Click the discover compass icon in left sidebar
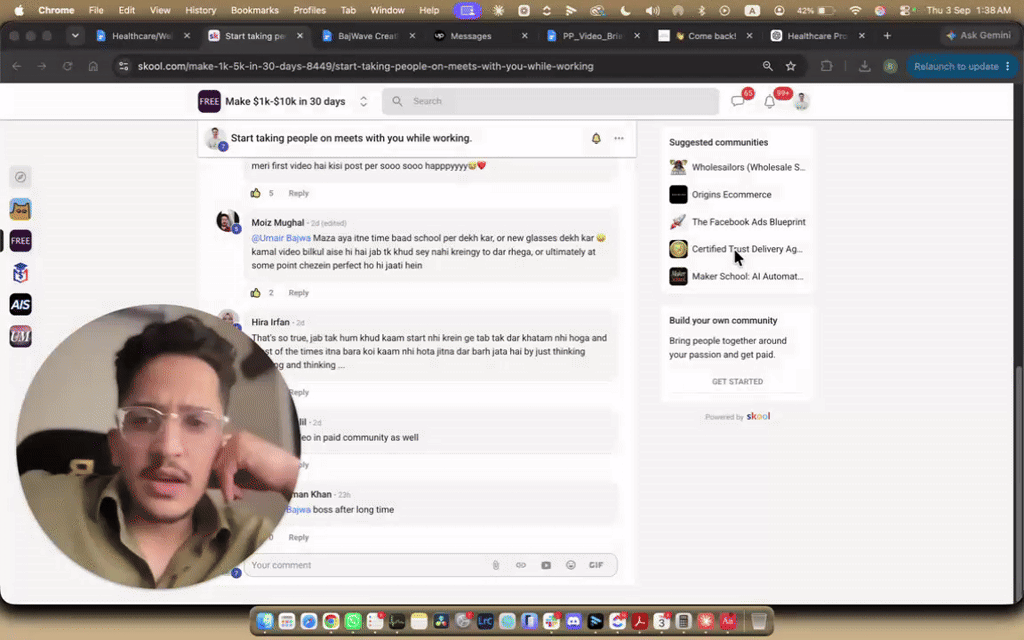Image resolution: width=1024 pixels, height=640 pixels. pyautogui.click(x=20, y=177)
